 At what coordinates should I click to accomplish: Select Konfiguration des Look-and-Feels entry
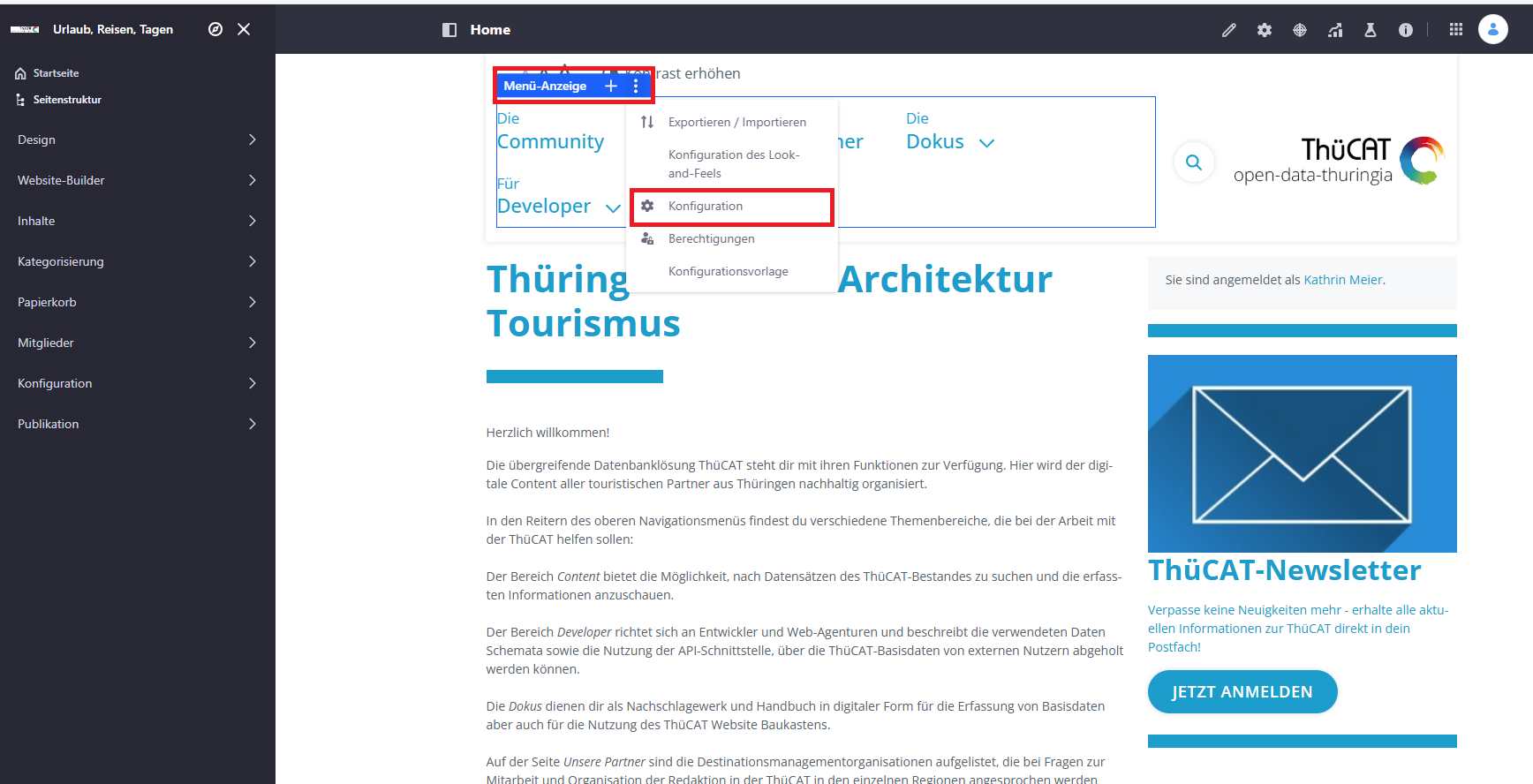click(x=731, y=164)
